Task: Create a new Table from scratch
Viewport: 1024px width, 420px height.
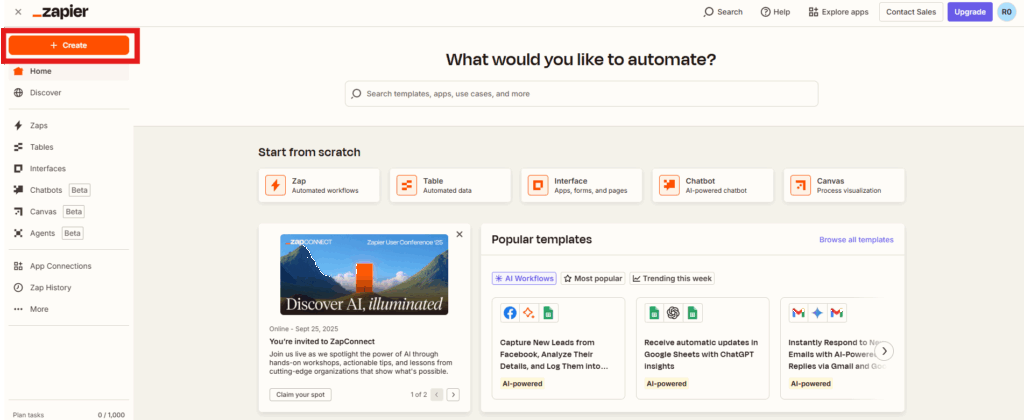Action: click(451, 186)
